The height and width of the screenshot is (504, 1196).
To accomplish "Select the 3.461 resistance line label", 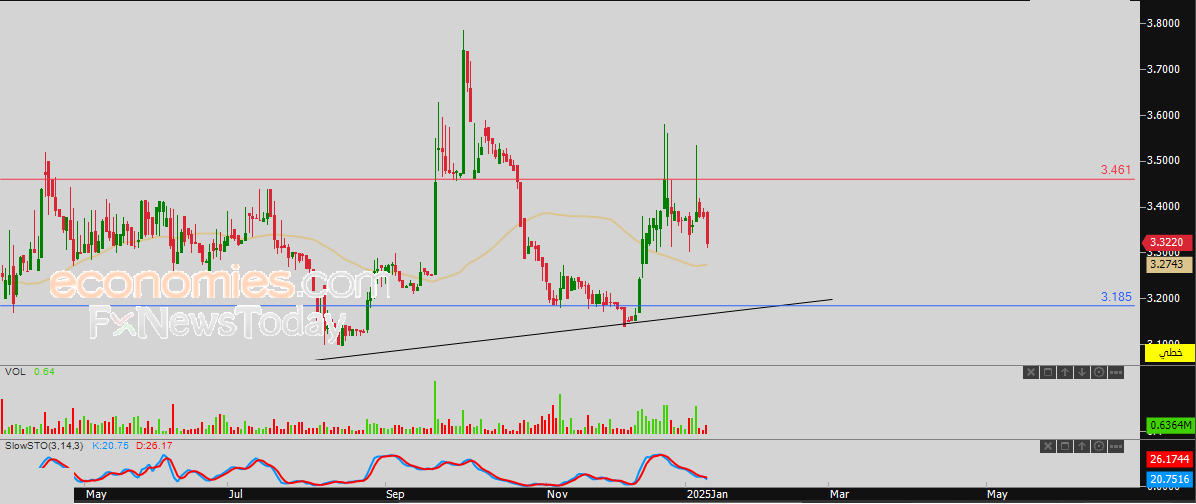I will point(1117,169).
